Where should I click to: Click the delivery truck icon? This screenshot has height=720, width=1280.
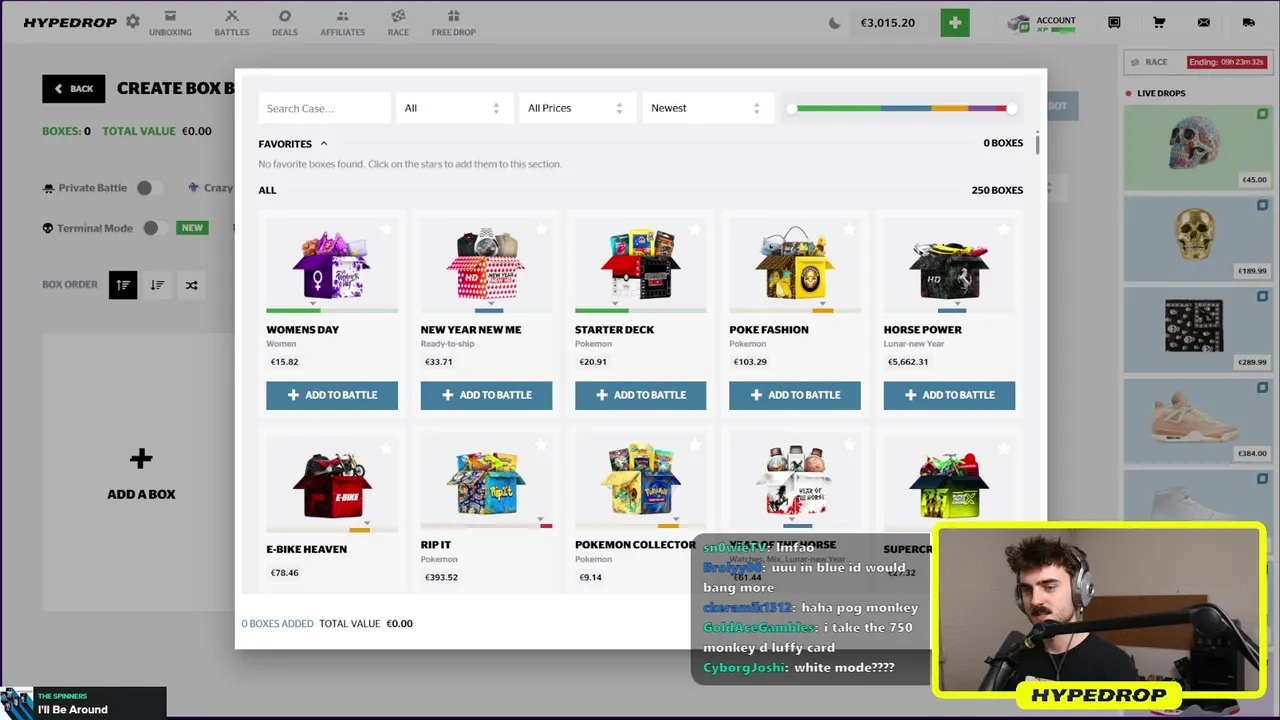coord(1249,22)
